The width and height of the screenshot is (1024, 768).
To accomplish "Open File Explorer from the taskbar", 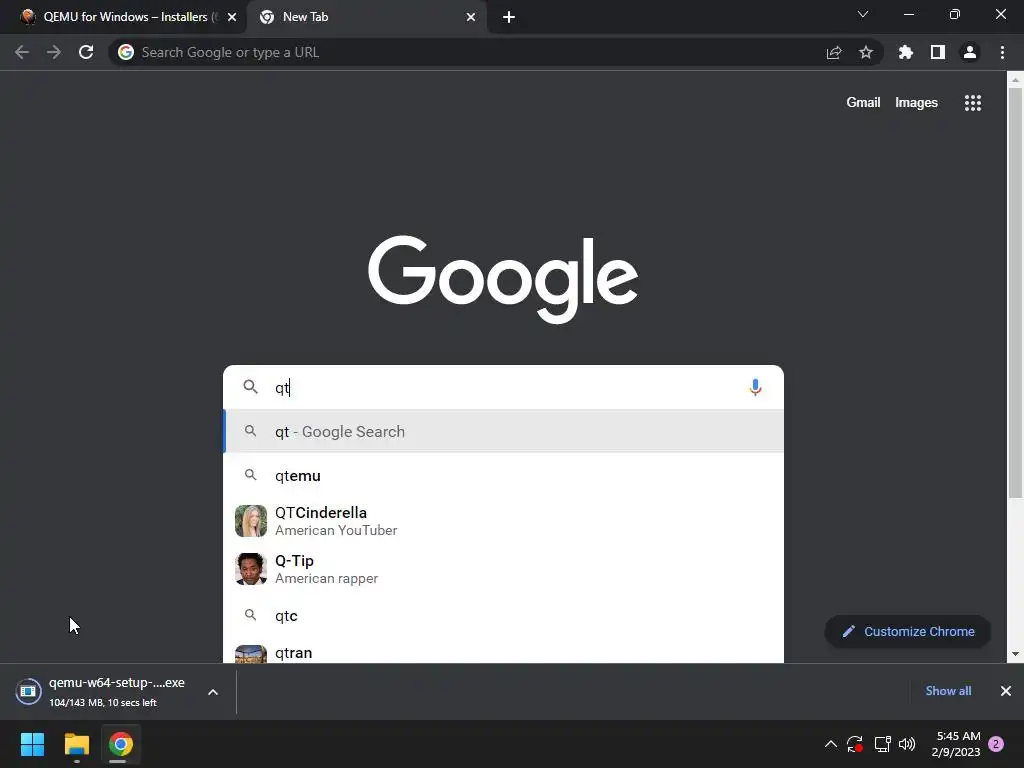I will coord(76,744).
